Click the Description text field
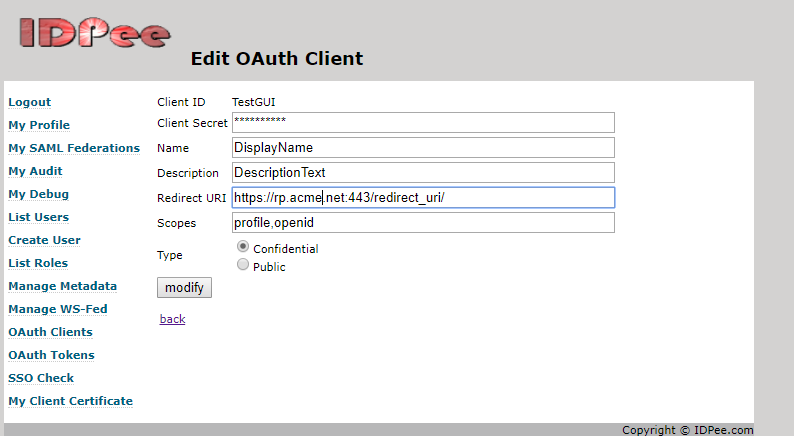Image resolution: width=794 pixels, height=436 pixels. pyautogui.click(x=423, y=173)
